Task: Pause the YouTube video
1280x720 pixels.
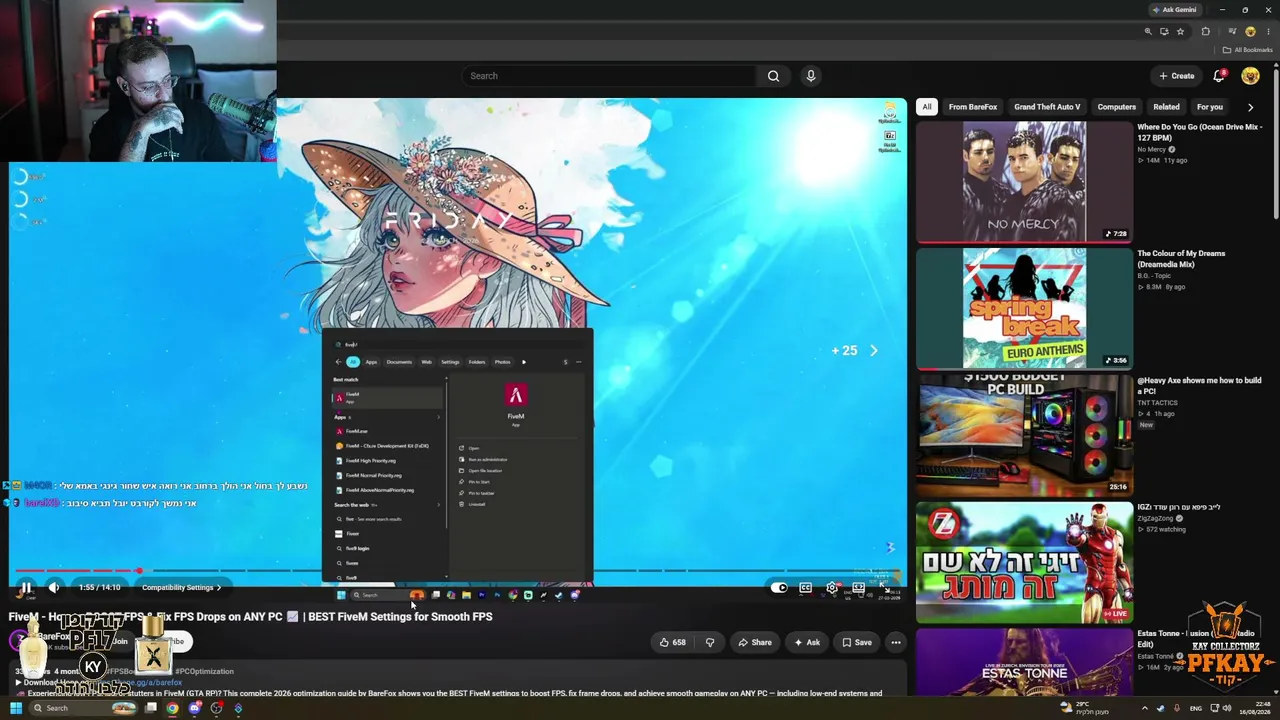Action: [x=26, y=588]
